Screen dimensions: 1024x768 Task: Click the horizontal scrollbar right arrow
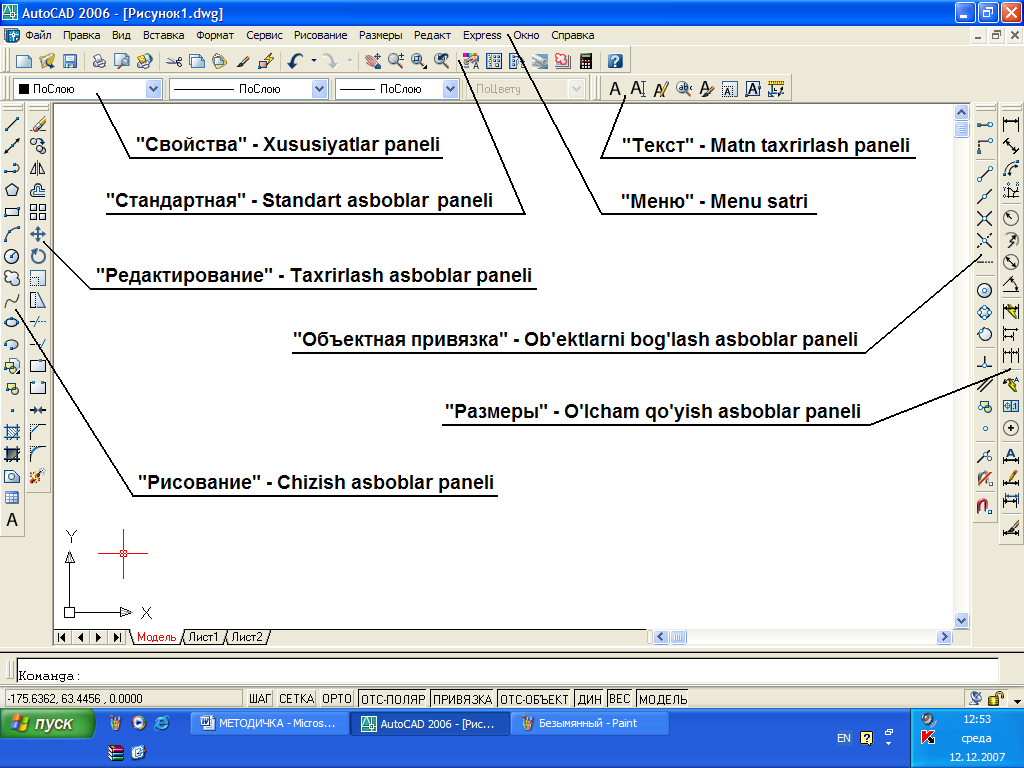(944, 637)
